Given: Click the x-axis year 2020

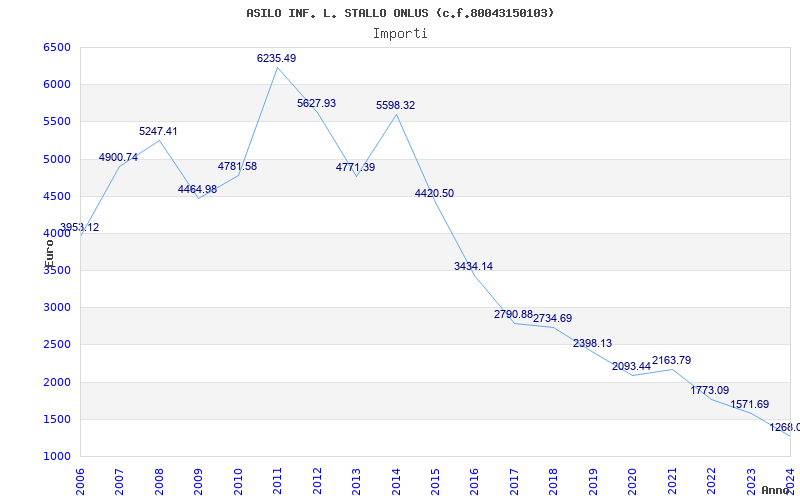Looking at the screenshot, I should (x=633, y=481).
